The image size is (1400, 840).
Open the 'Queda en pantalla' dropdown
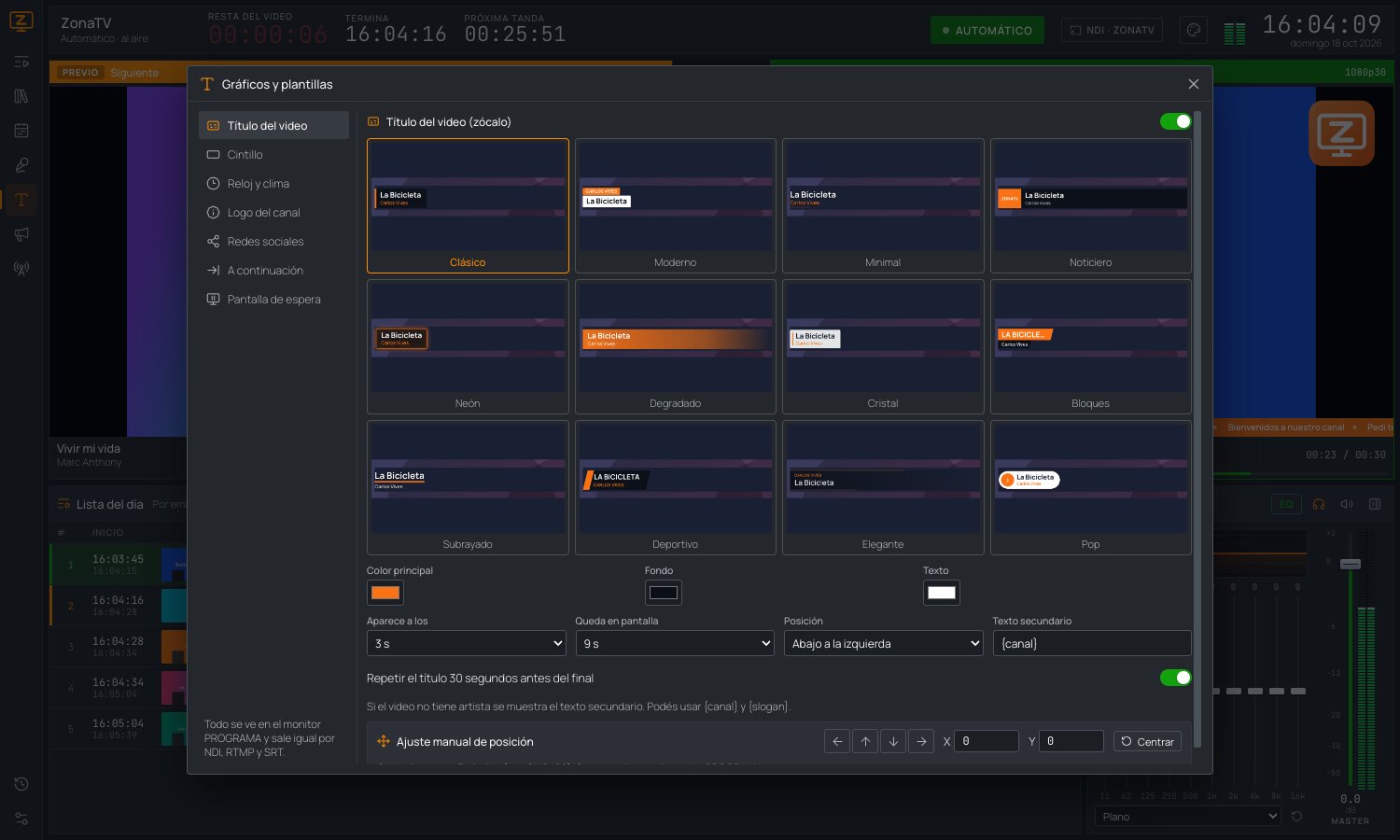pyautogui.click(x=675, y=643)
